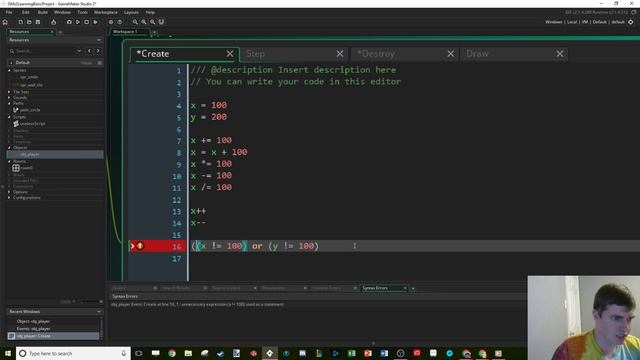Click the Stop toolbar icon
The height and width of the screenshot is (360, 640).
coord(87,22)
